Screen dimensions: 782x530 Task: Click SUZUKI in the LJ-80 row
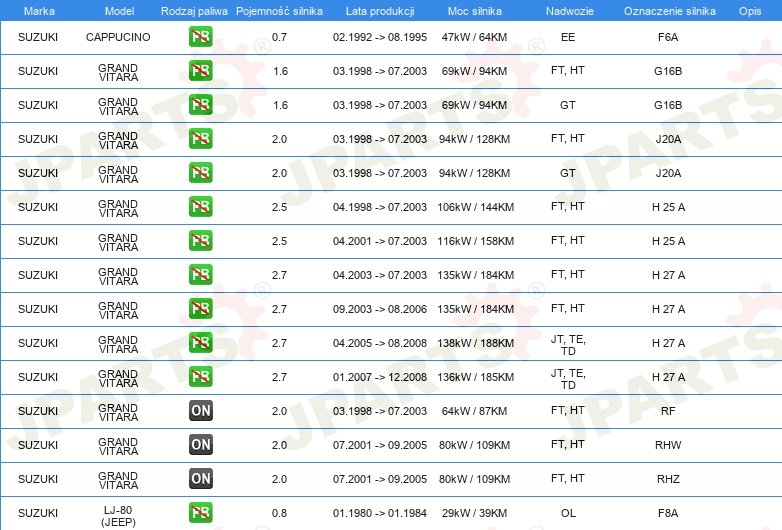pyautogui.click(x=38, y=513)
